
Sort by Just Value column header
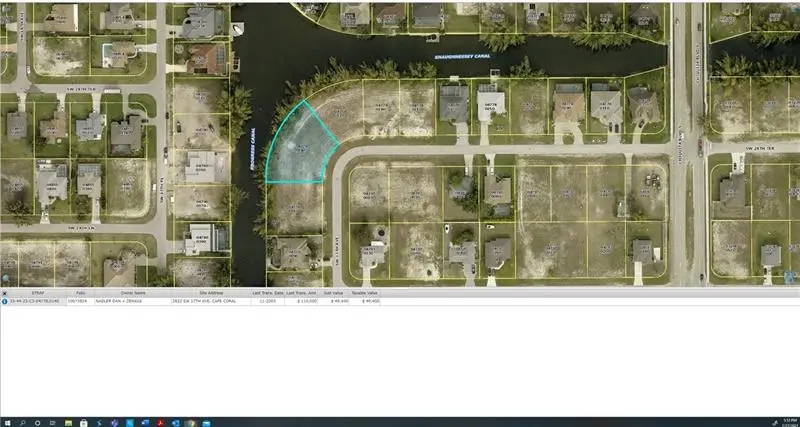click(x=334, y=293)
